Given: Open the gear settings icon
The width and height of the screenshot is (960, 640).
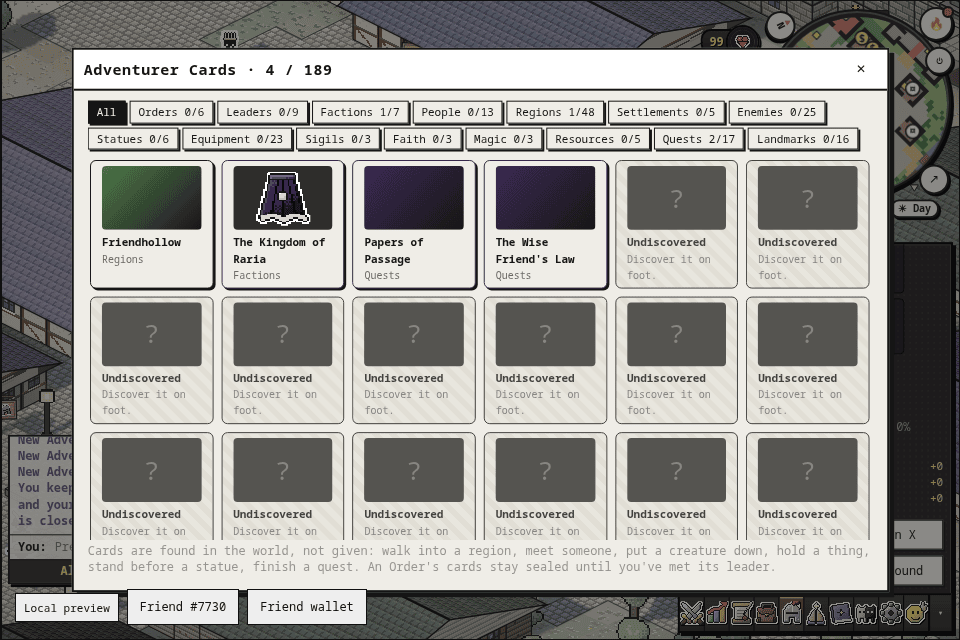Looking at the screenshot, I should pos(891,612).
